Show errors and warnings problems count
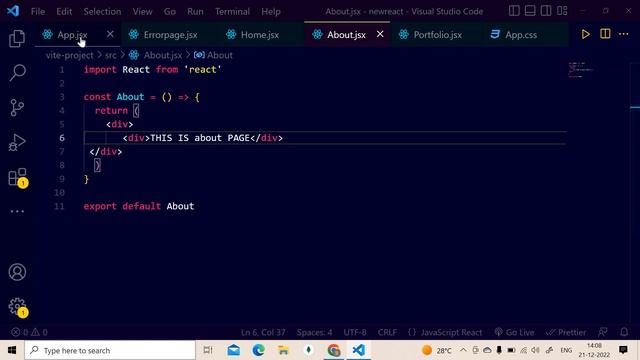Image resolution: width=640 pixels, height=360 pixels. 29,332
